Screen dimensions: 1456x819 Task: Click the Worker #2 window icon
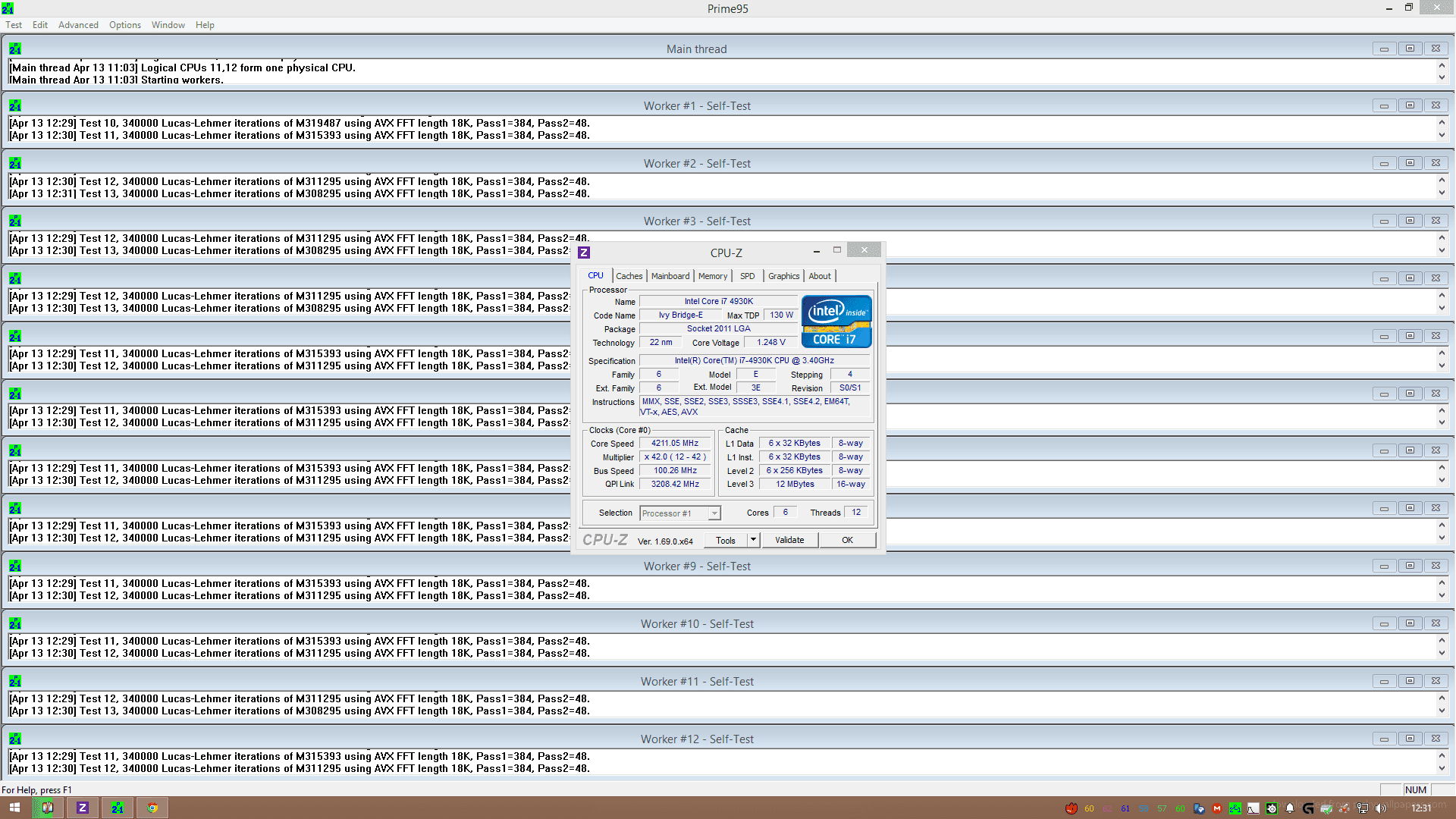pos(14,163)
